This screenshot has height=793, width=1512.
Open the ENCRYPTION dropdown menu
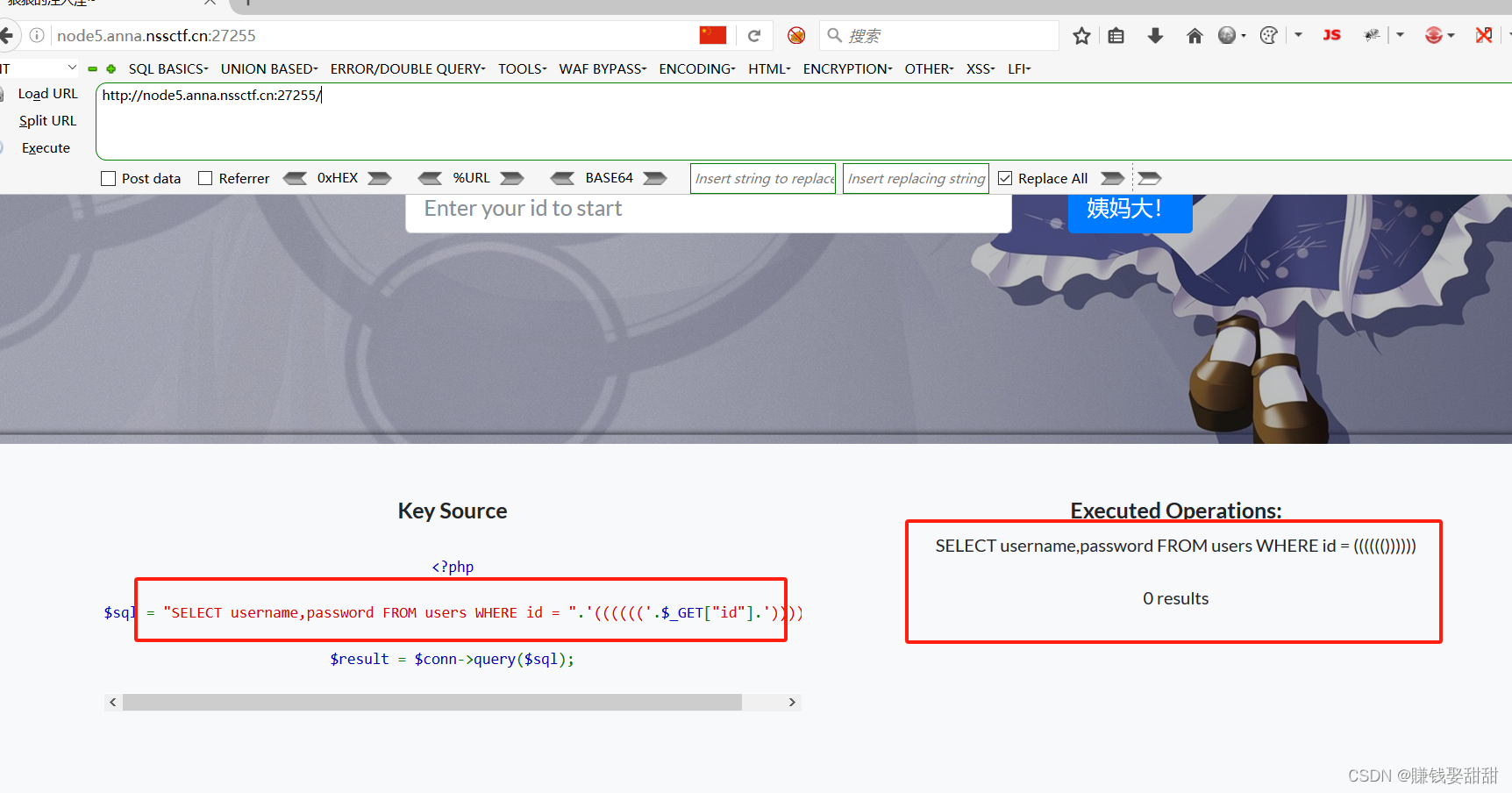tap(848, 68)
